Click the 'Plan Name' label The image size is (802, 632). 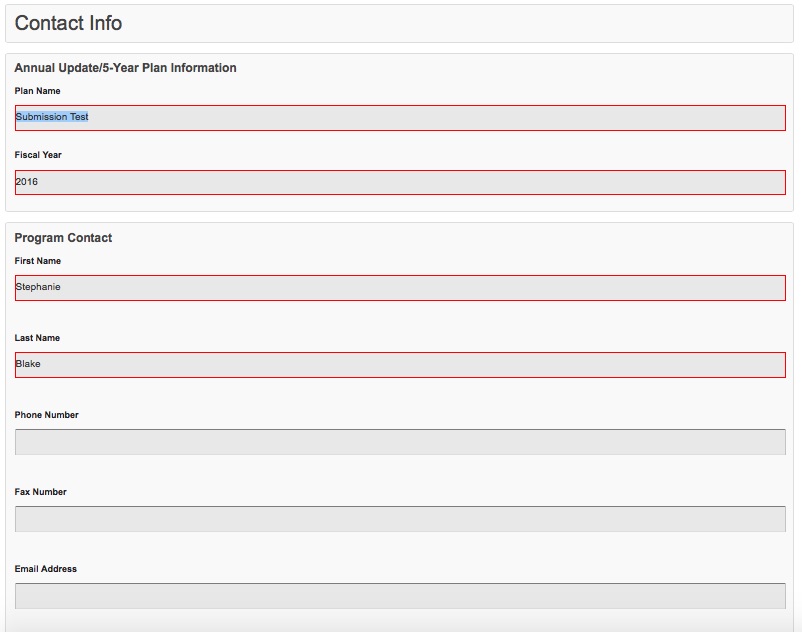point(37,91)
